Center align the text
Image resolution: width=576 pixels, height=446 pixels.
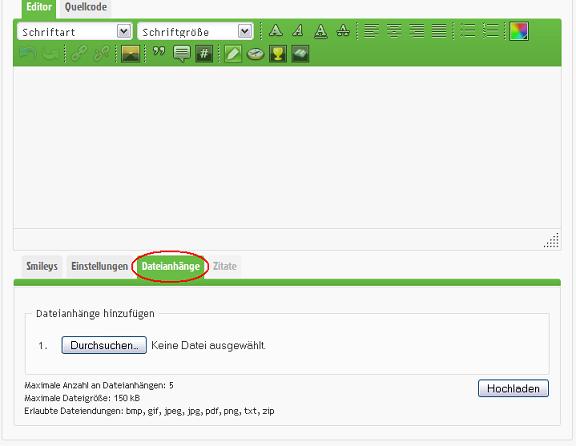(x=394, y=31)
